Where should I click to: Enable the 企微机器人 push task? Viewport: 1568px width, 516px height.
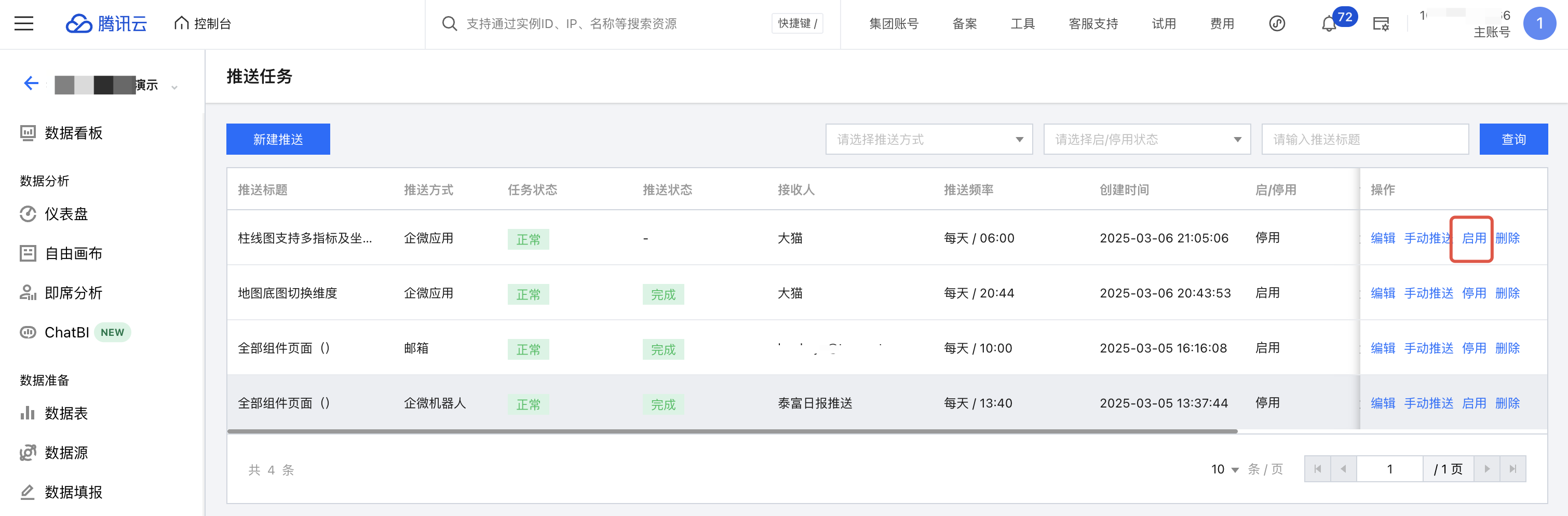tap(1473, 403)
